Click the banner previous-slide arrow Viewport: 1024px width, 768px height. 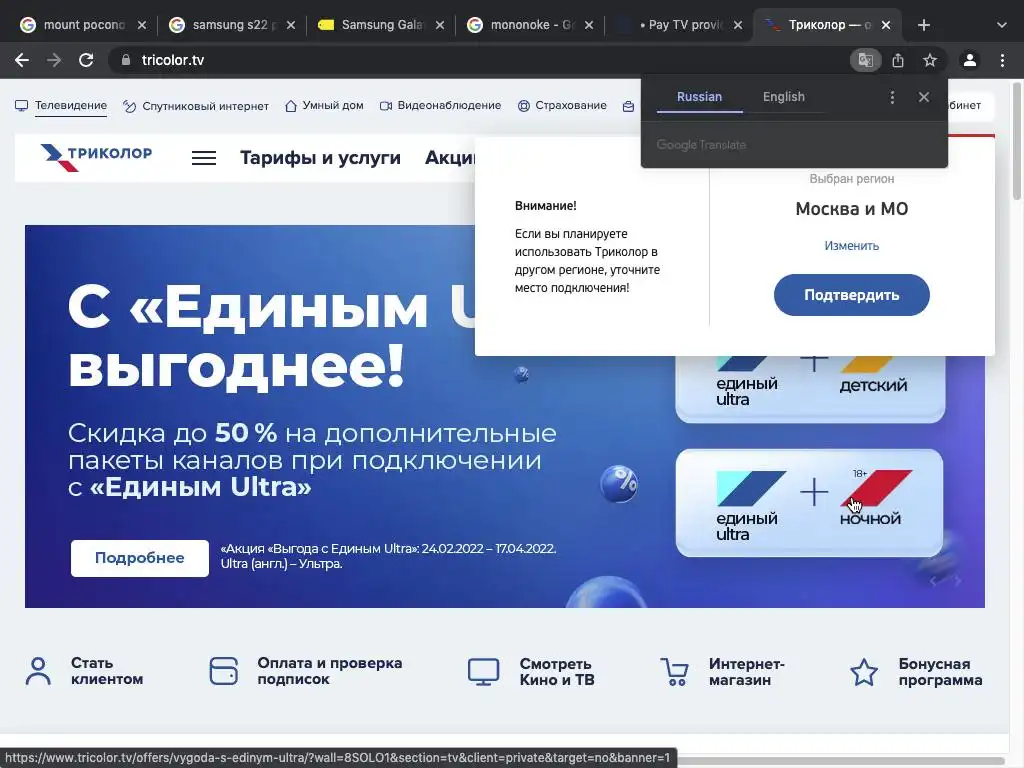[933, 580]
